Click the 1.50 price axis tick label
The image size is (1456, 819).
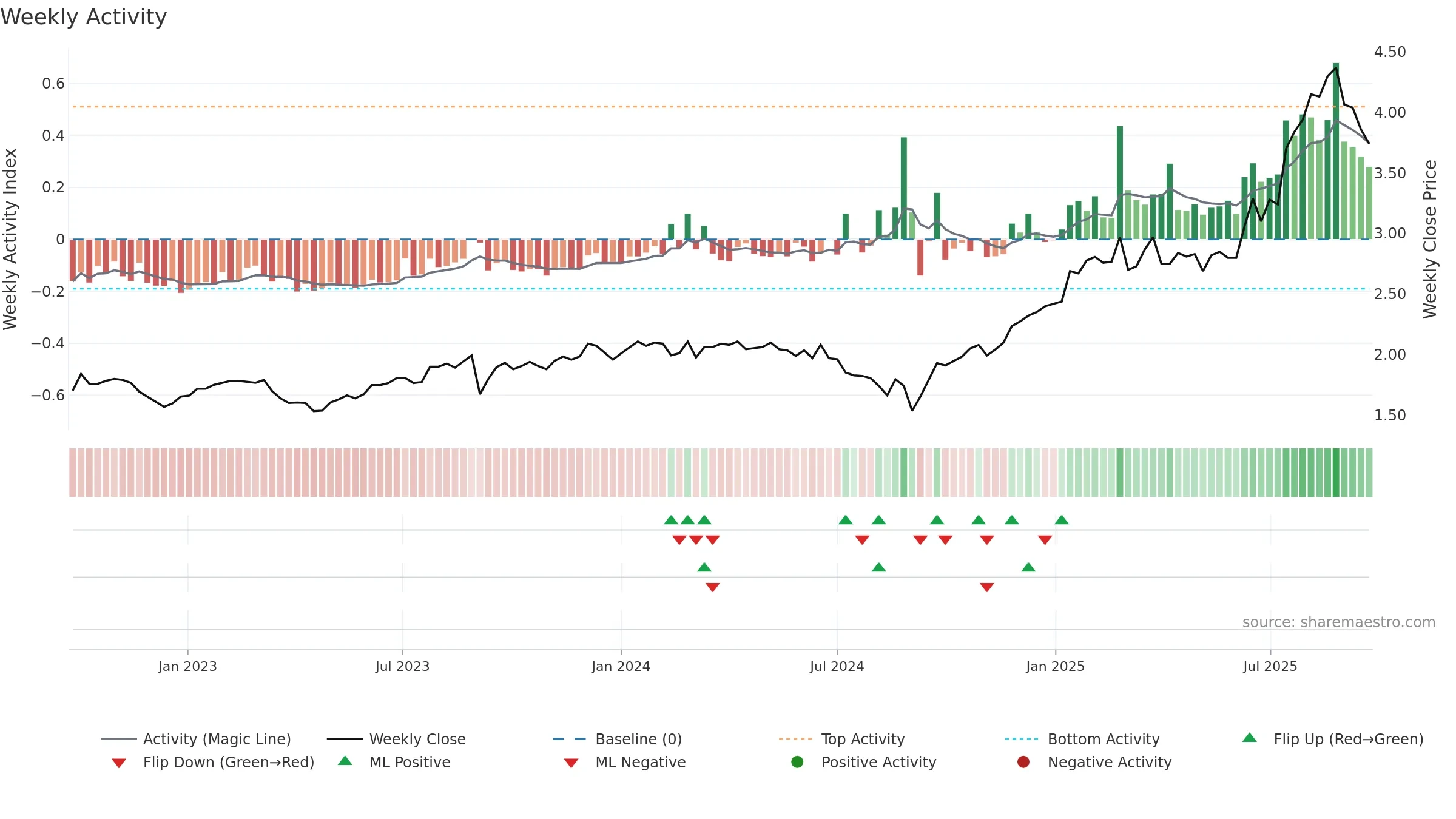coord(1390,415)
